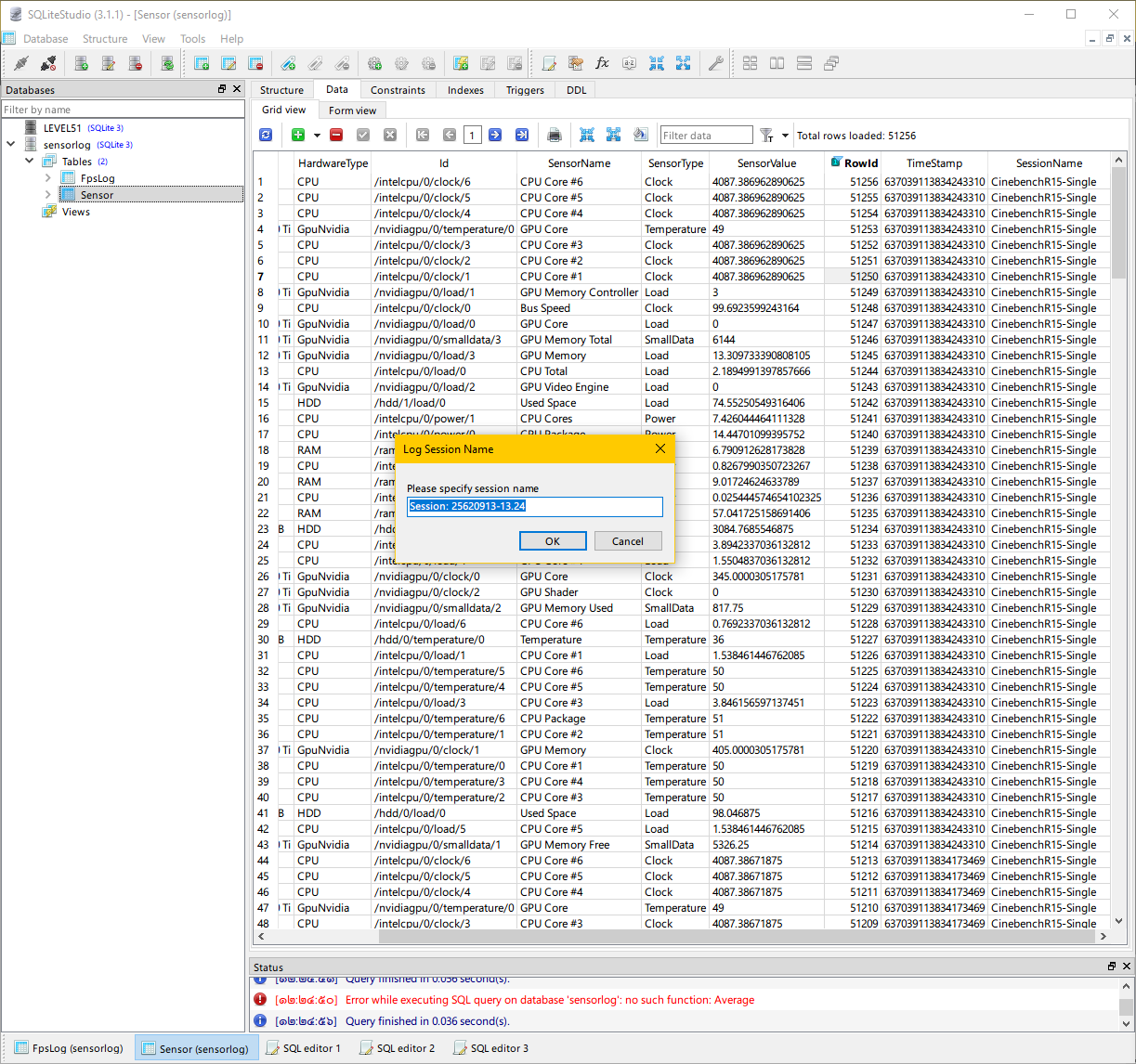
Task: Switch to the Constraints tab
Action: [398, 89]
